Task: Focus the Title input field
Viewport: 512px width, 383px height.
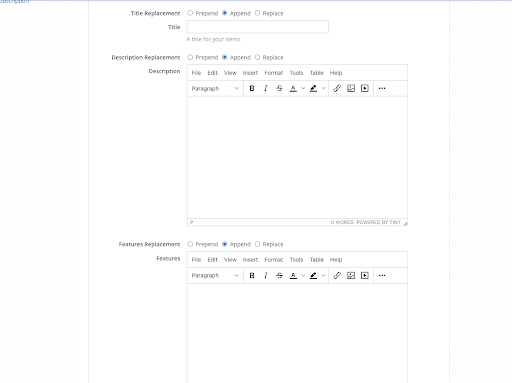Action: pos(258,27)
